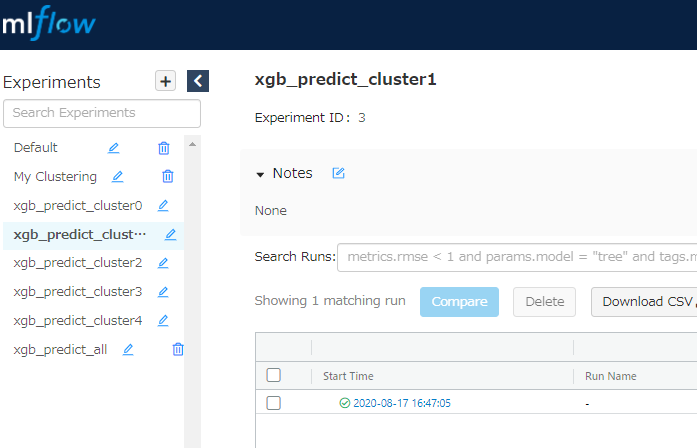Rename the xgb_predict_cluster2 experiment
This screenshot has height=448, width=697.
pos(163,263)
